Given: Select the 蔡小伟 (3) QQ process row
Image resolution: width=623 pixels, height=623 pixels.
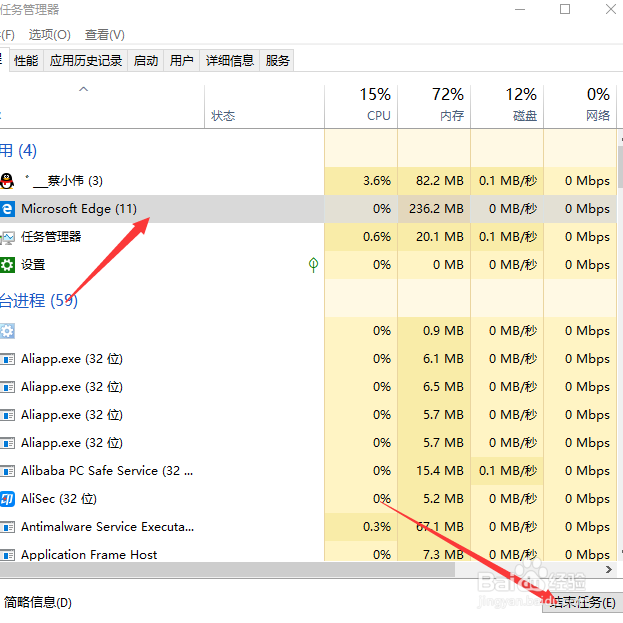Looking at the screenshot, I should click(x=308, y=181).
